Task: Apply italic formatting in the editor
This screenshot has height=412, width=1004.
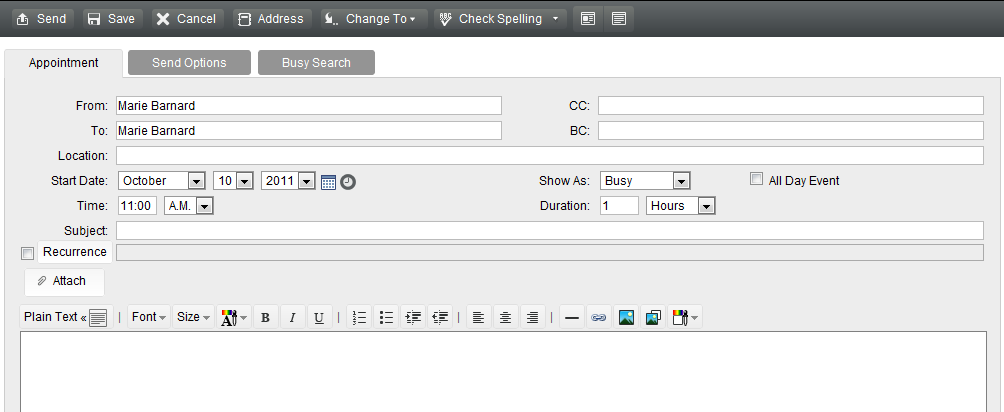Action: 292,318
